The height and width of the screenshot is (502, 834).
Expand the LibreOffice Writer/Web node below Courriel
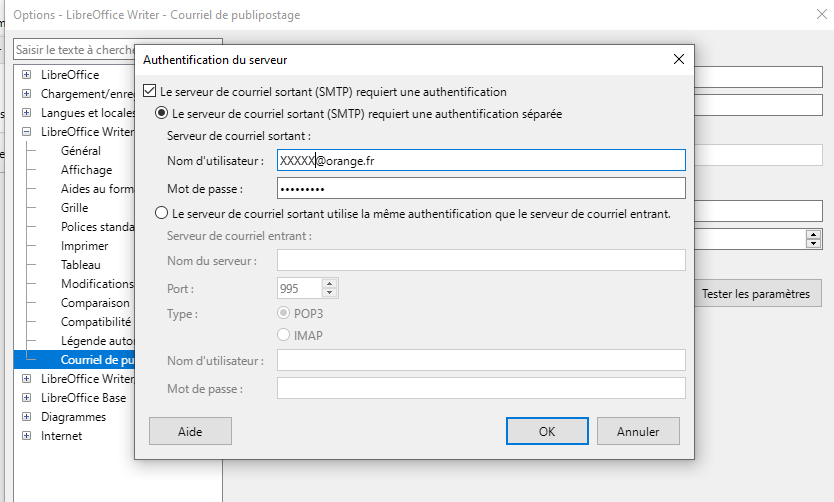27,379
